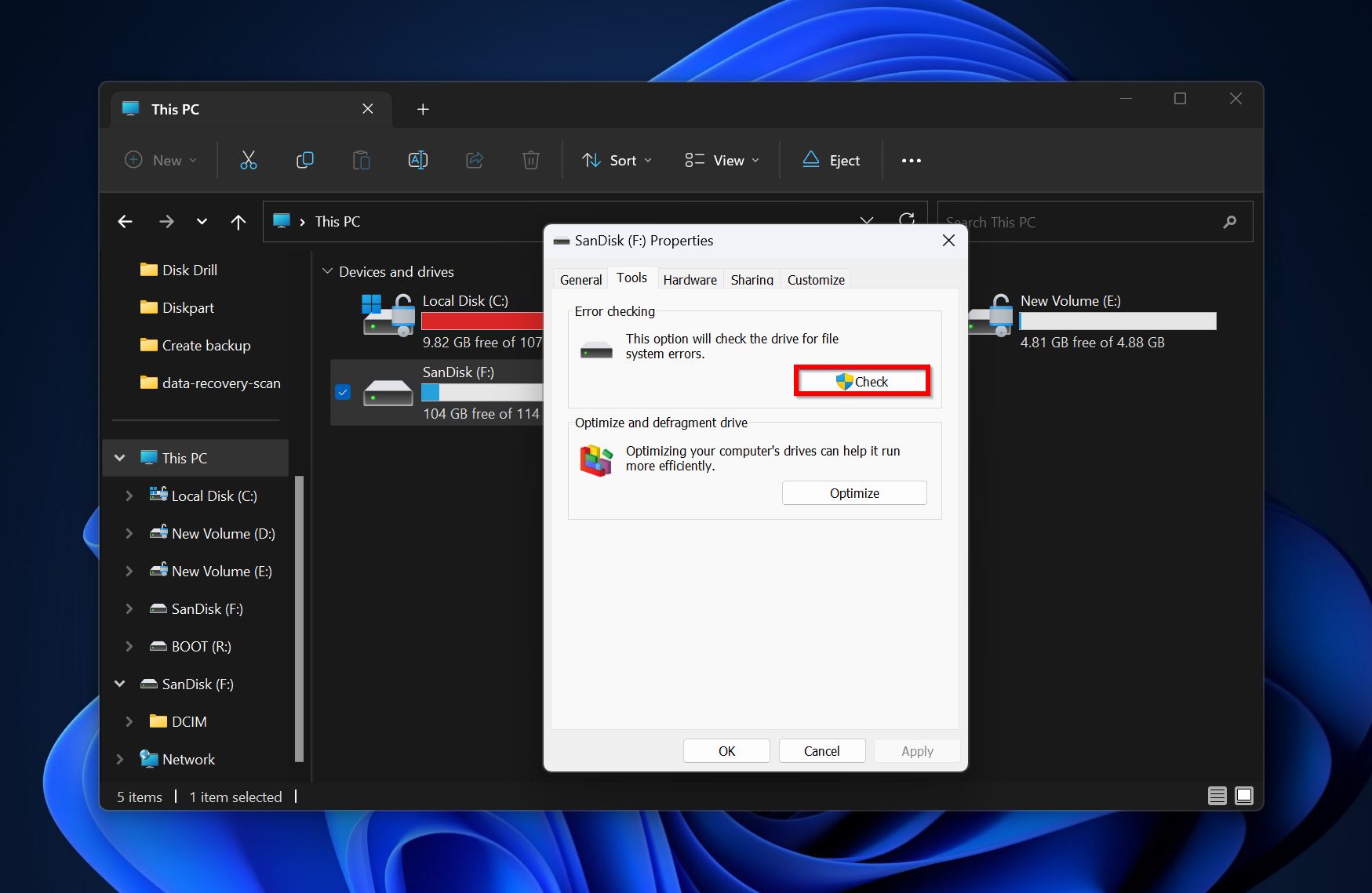Screen dimensions: 1372x893
Task: Click the search magnifier icon
Action: click(1230, 222)
